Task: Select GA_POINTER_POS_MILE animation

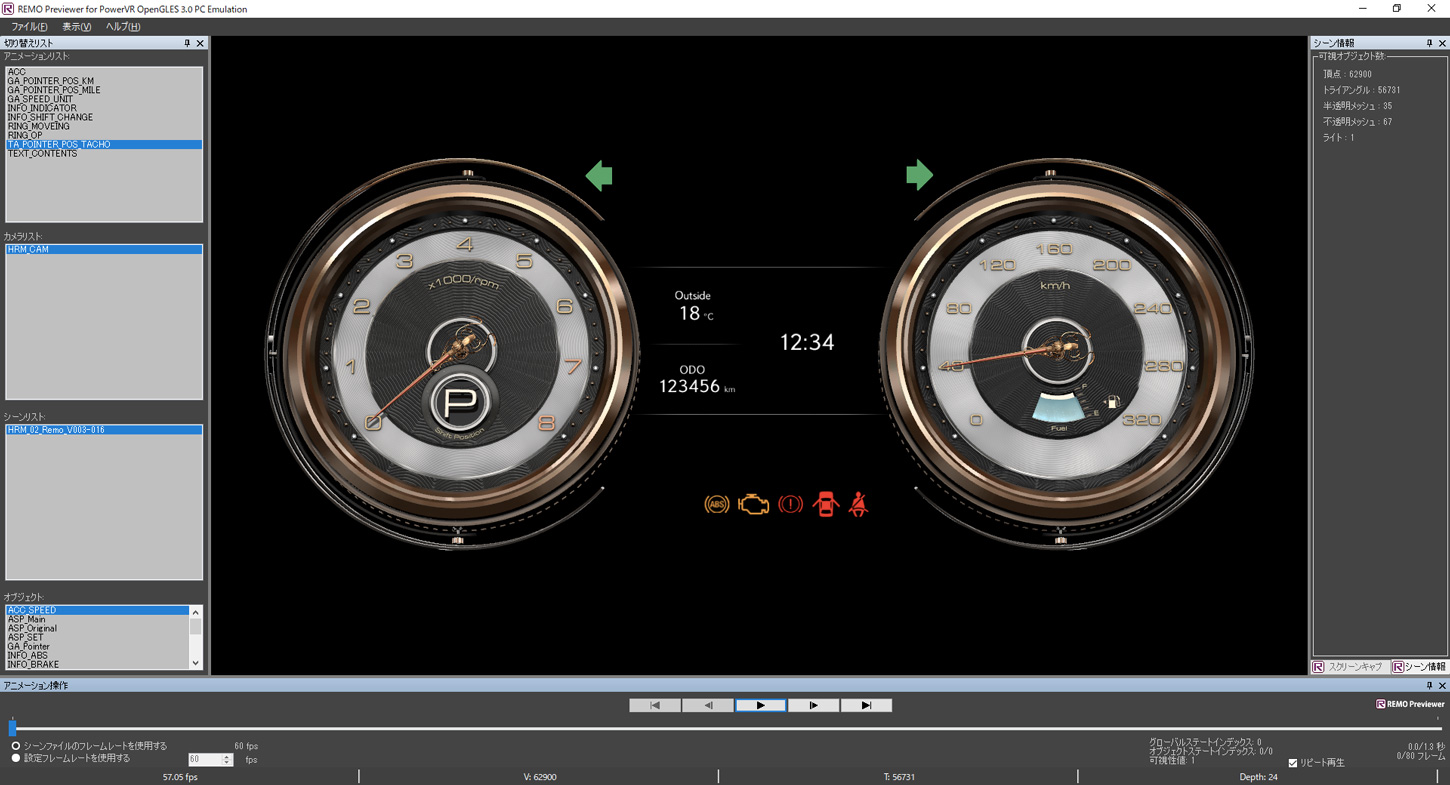Action: pyautogui.click(x=104, y=90)
